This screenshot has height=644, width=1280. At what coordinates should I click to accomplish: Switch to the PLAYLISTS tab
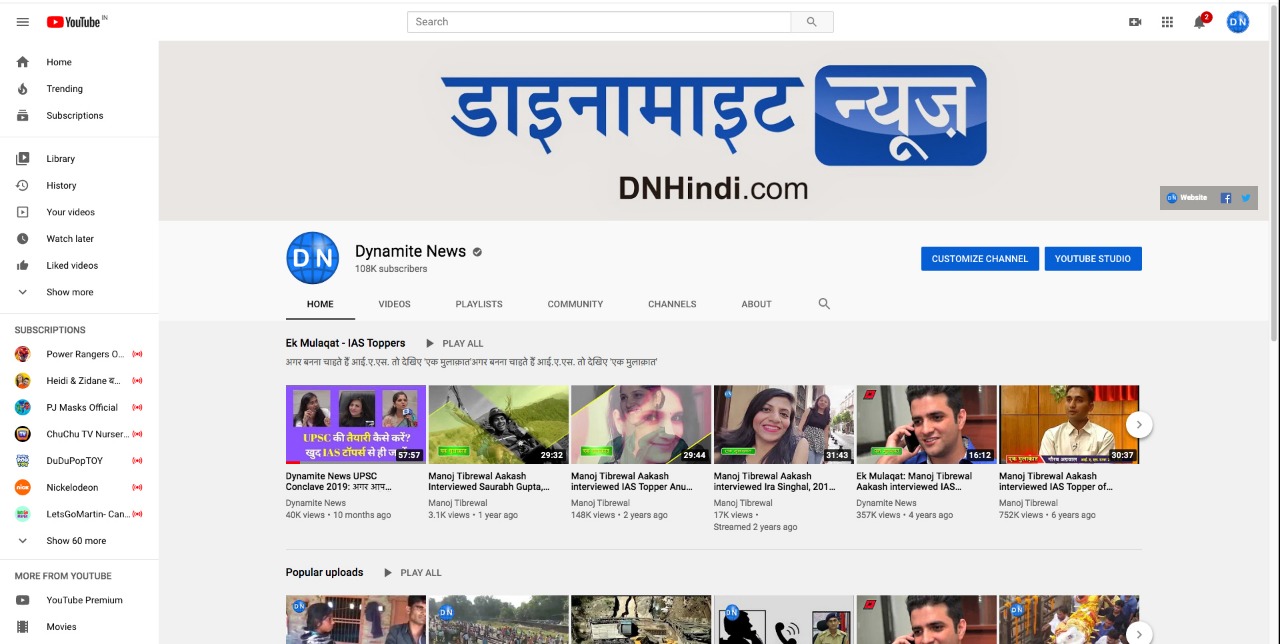click(x=479, y=304)
